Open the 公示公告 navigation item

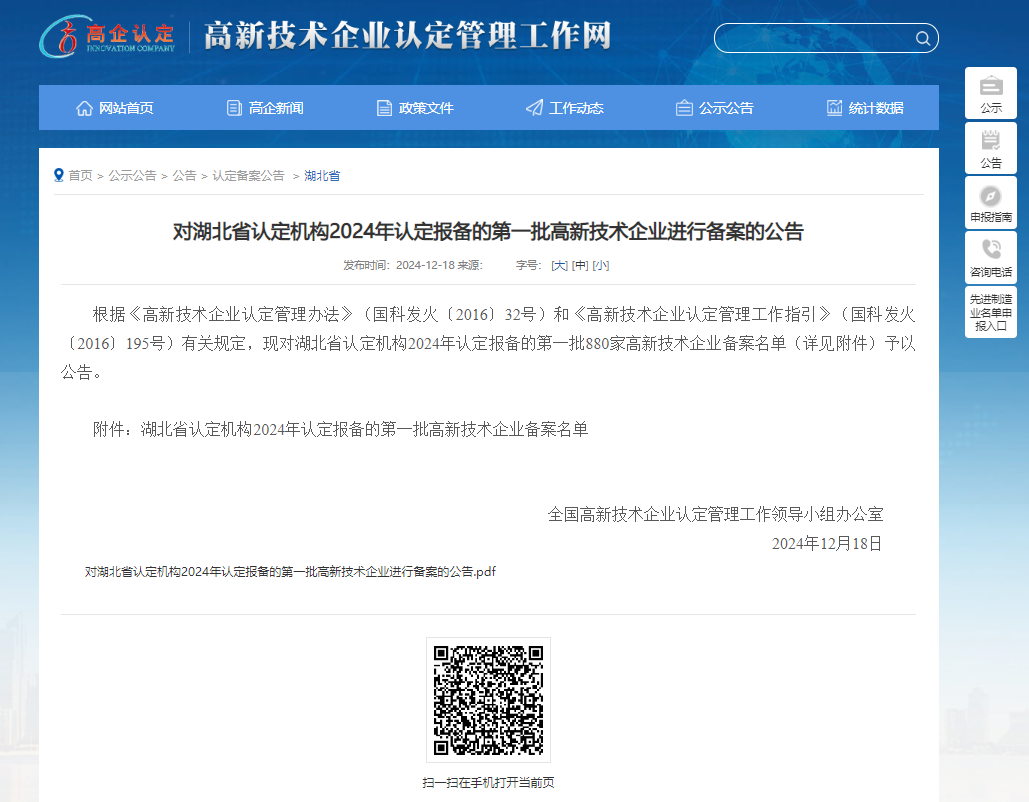[x=714, y=108]
